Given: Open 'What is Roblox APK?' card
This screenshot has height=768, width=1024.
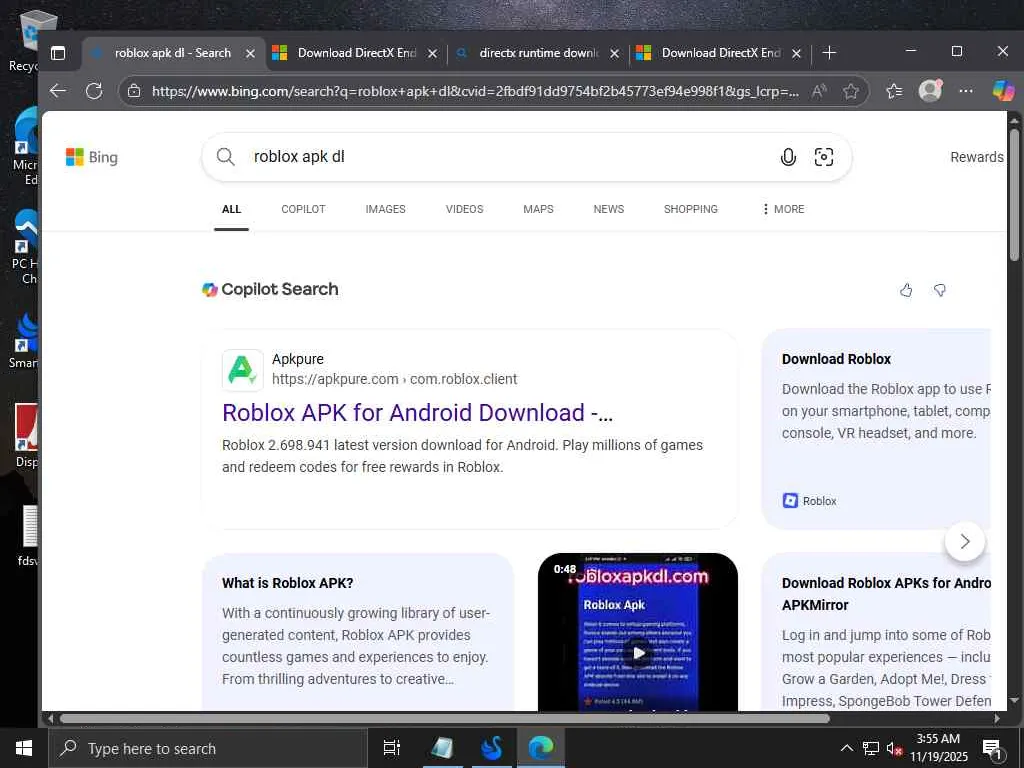Looking at the screenshot, I should pyautogui.click(x=358, y=632).
